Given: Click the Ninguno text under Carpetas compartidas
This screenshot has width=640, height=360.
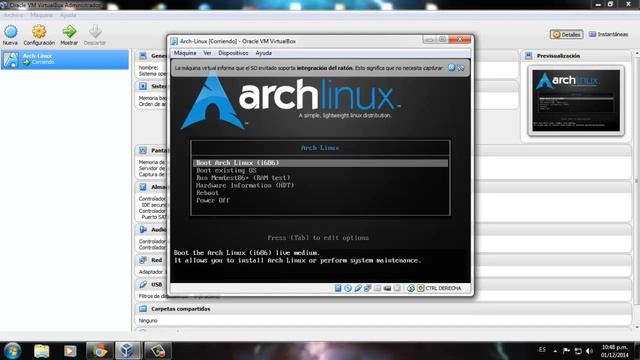Looking at the screenshot, I should pyautogui.click(x=148, y=321).
